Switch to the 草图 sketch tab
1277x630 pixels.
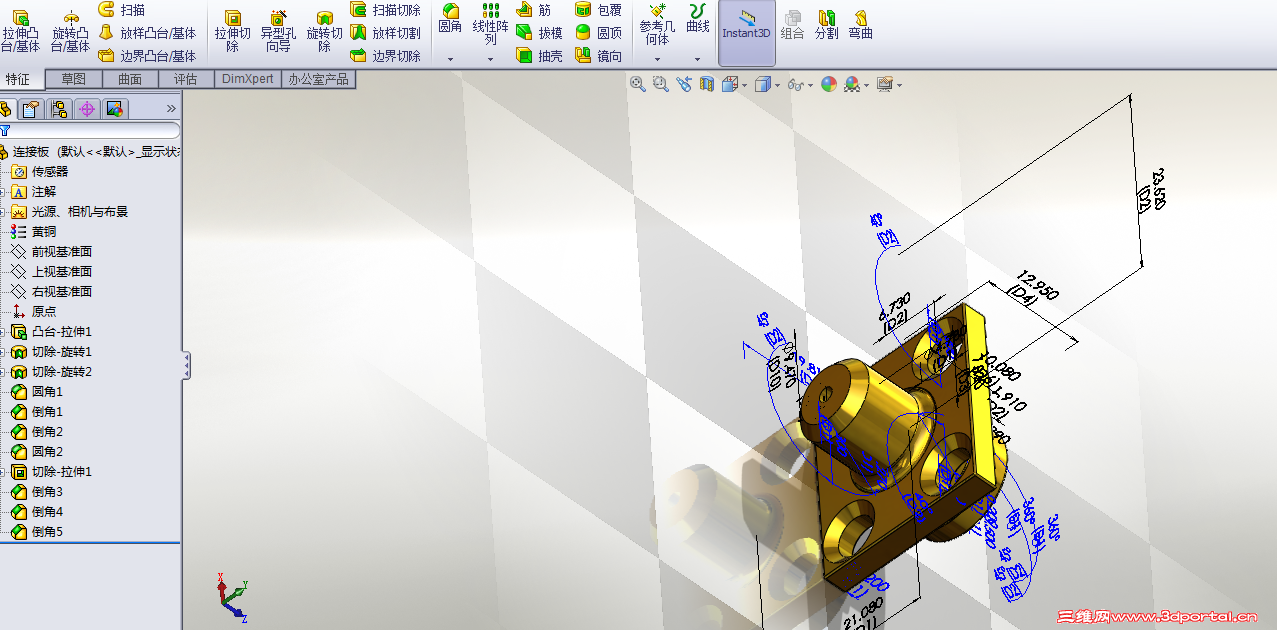(73, 79)
